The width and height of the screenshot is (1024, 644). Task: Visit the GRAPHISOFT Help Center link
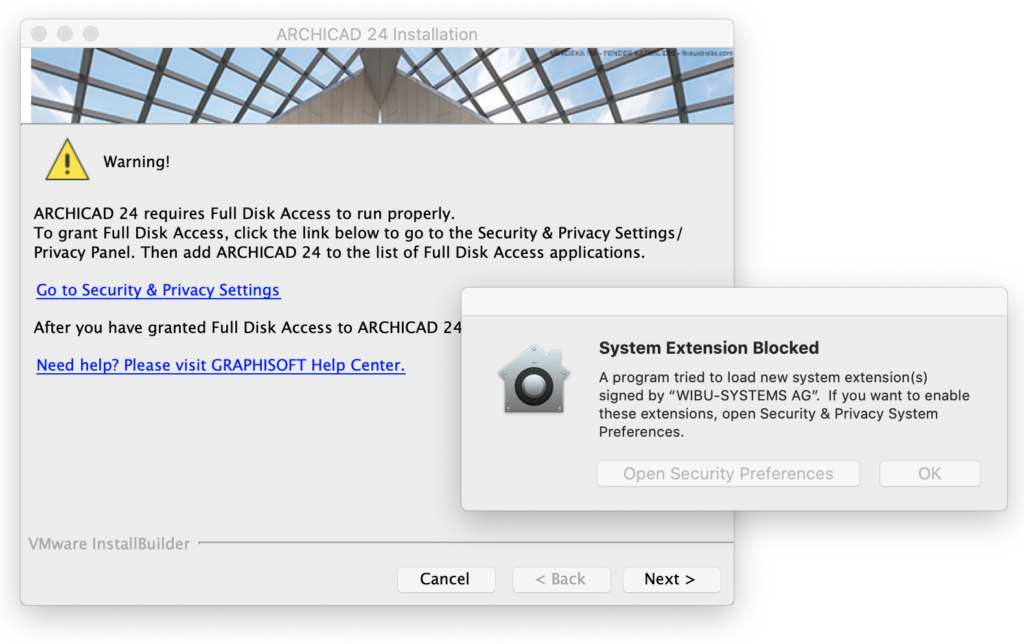click(220, 365)
